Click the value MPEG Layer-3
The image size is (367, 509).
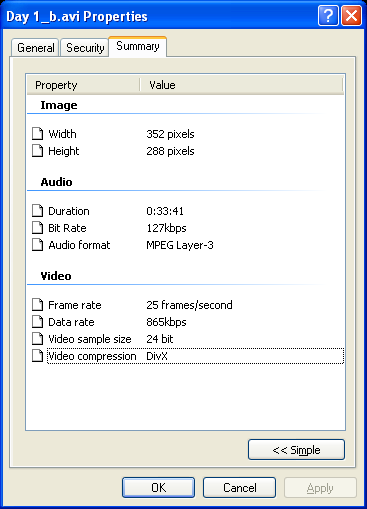180,245
